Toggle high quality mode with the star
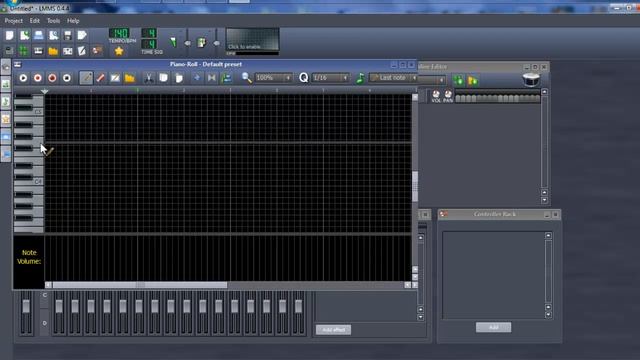Screen dimensions: 640x360 pos(119,51)
